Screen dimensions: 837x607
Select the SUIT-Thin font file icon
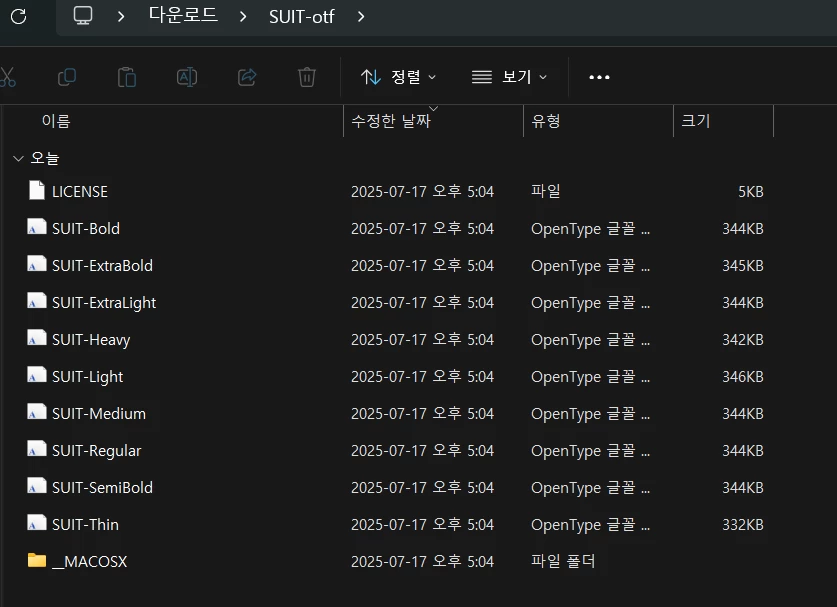point(37,523)
